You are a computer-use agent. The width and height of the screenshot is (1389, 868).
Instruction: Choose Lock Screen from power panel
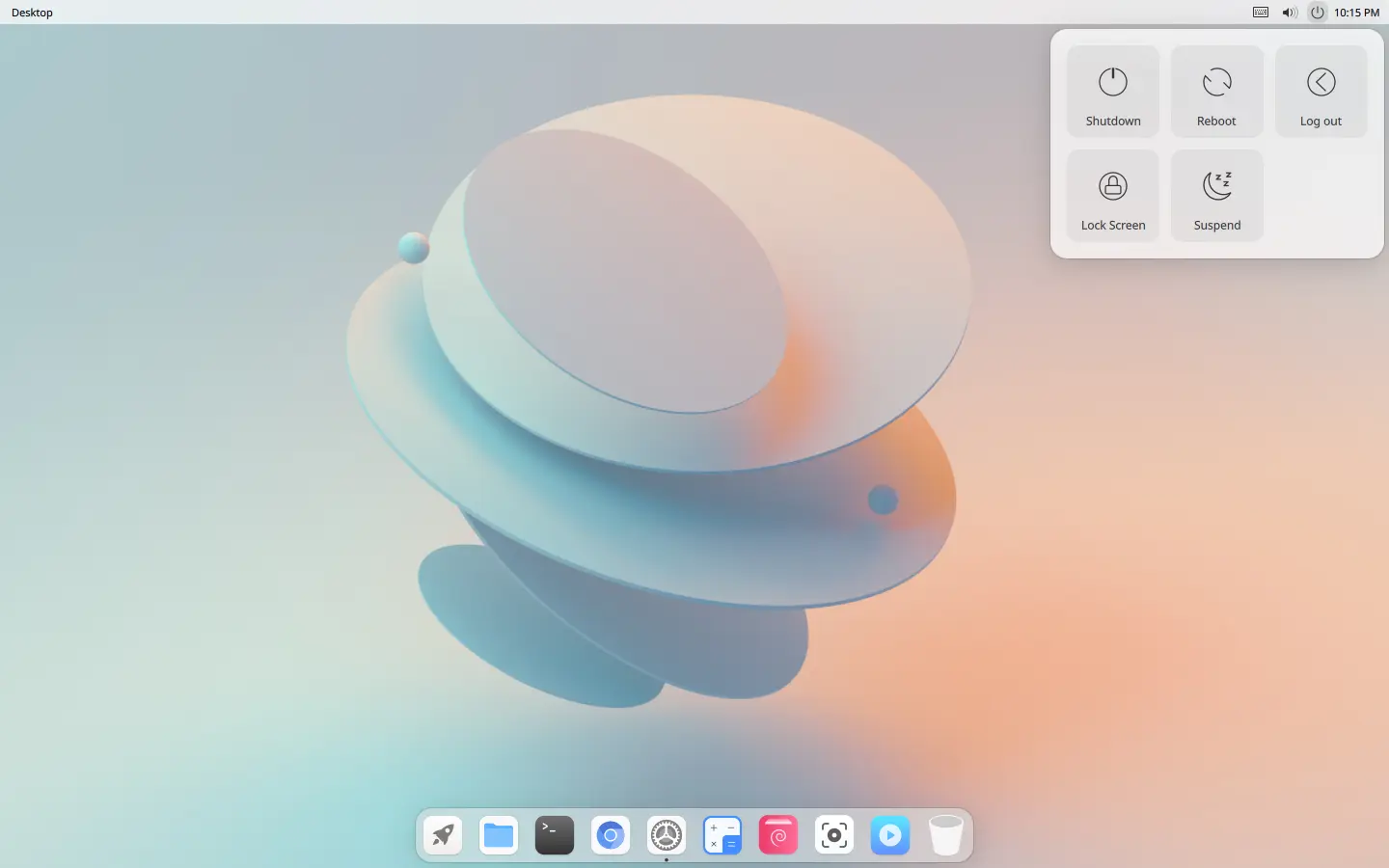pyautogui.click(x=1113, y=197)
